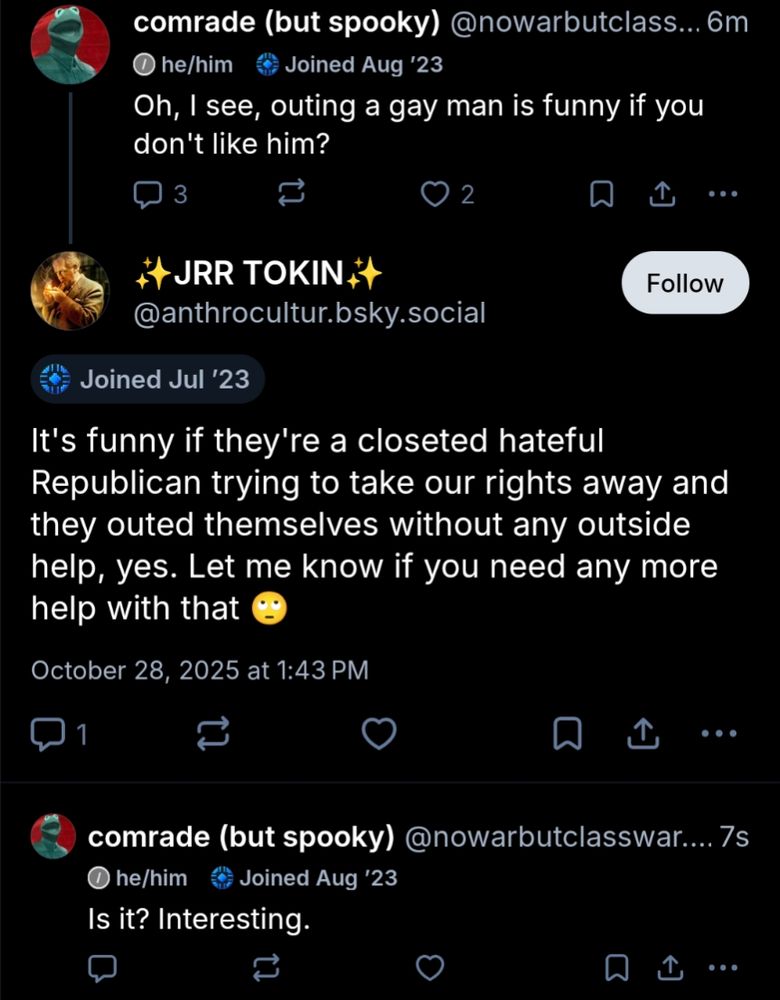The width and height of the screenshot is (780, 1000).
Task: Reply to the "Is it? Interesting." post
Action: (102, 968)
